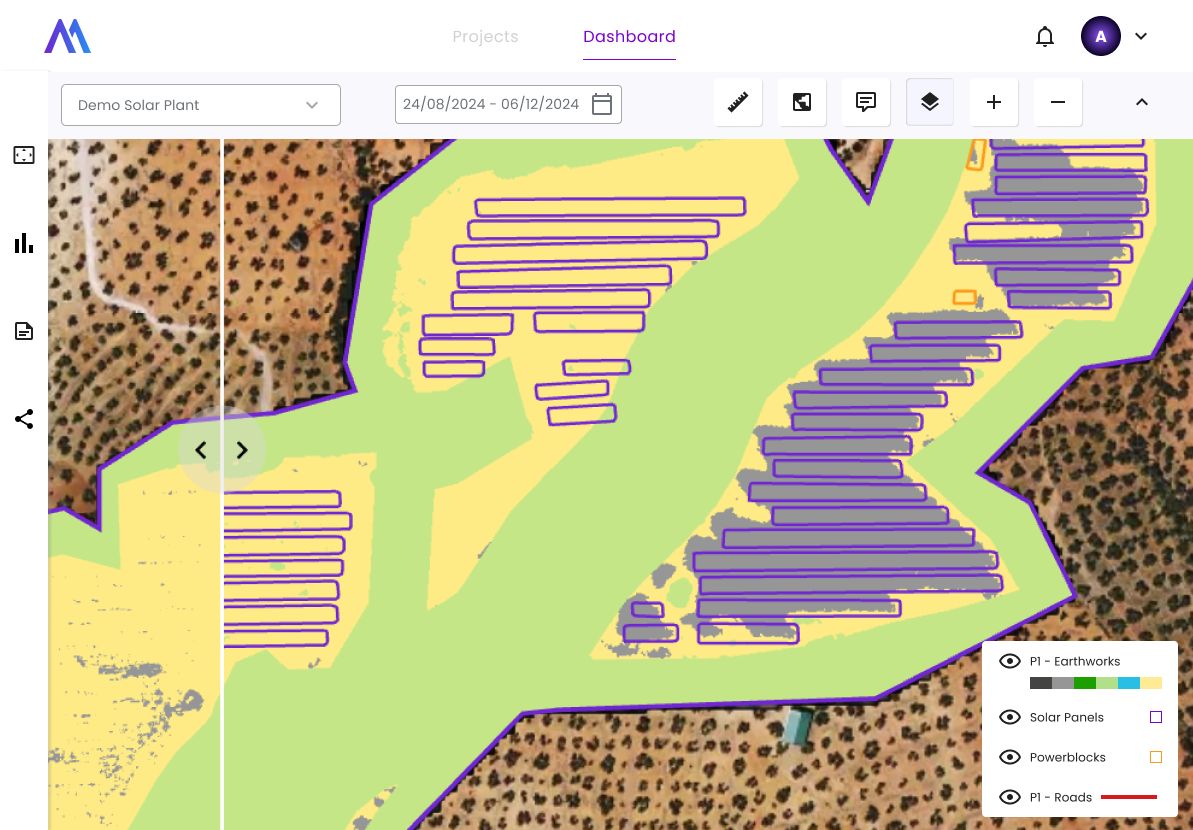Toggle Solar Panels layer visibility
The width and height of the screenshot is (1193, 830).
(1010, 717)
